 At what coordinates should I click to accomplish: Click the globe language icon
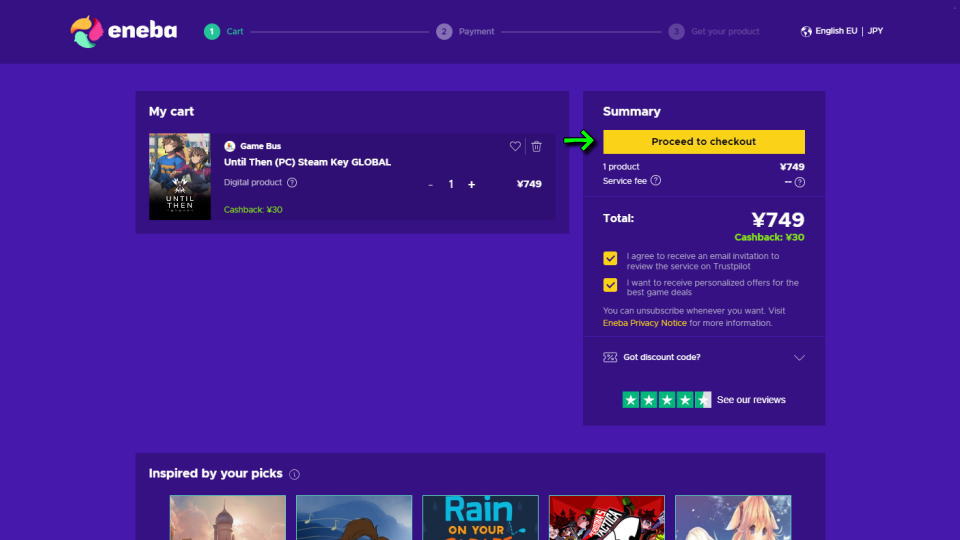806,31
